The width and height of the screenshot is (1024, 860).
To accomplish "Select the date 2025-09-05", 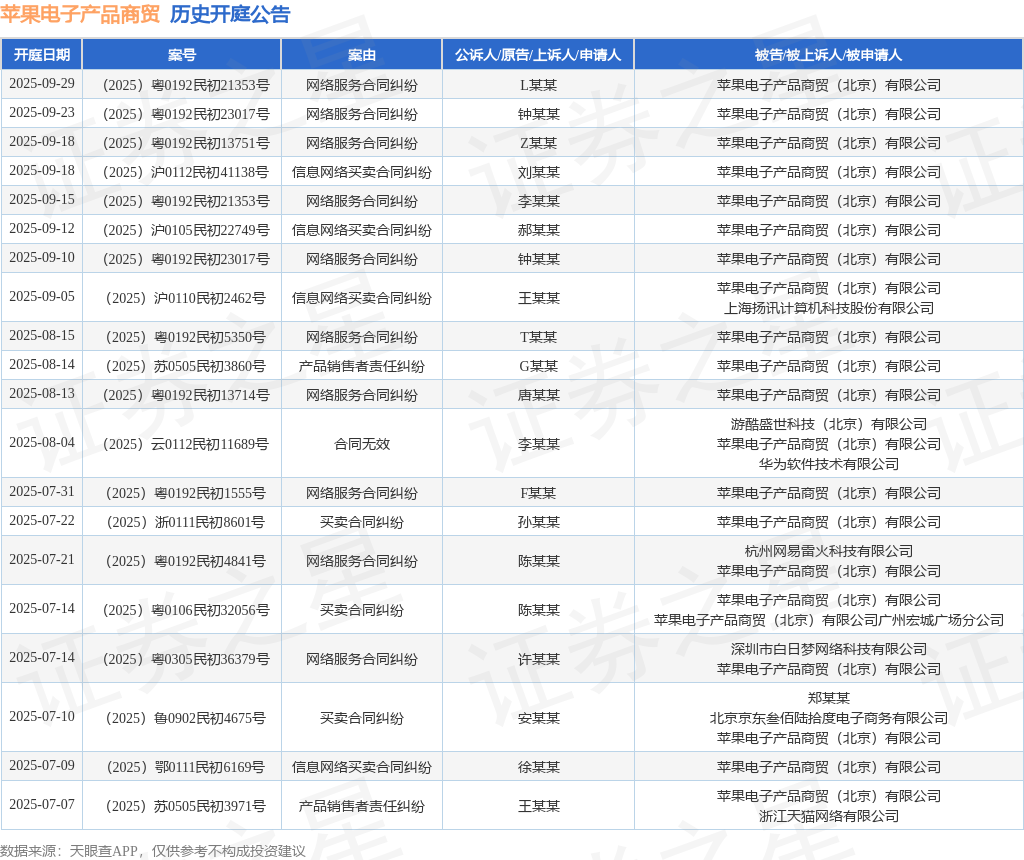I will point(42,296).
